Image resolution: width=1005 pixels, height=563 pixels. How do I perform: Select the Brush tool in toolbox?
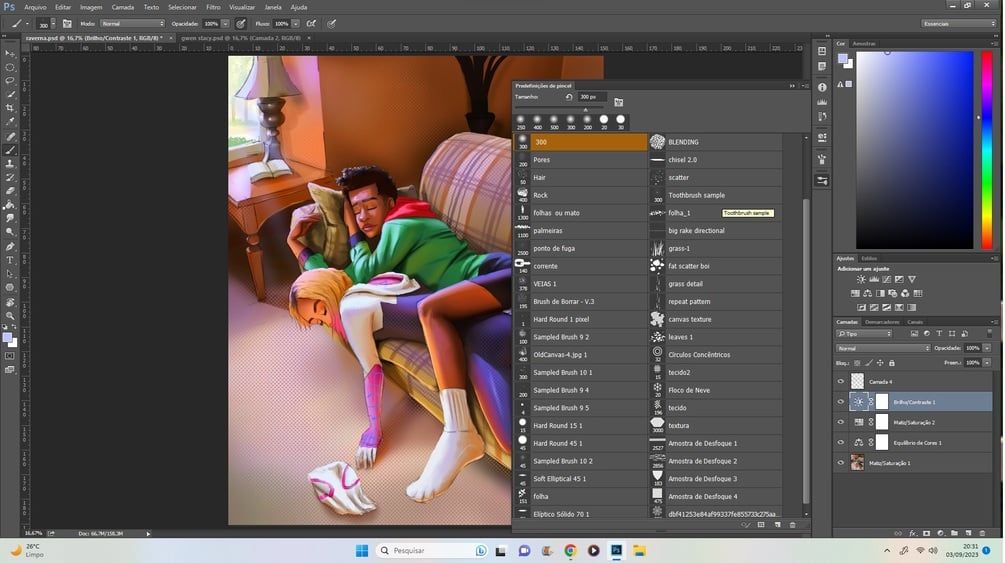(x=10, y=150)
